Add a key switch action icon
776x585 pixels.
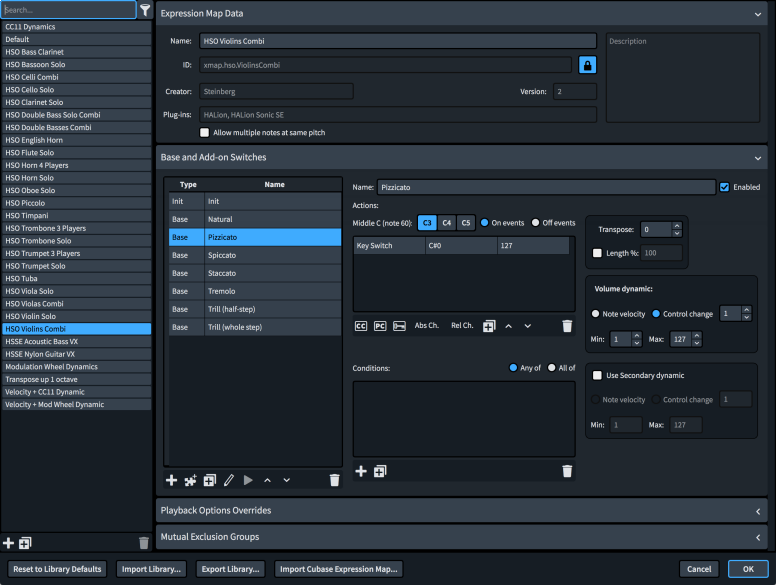399,326
